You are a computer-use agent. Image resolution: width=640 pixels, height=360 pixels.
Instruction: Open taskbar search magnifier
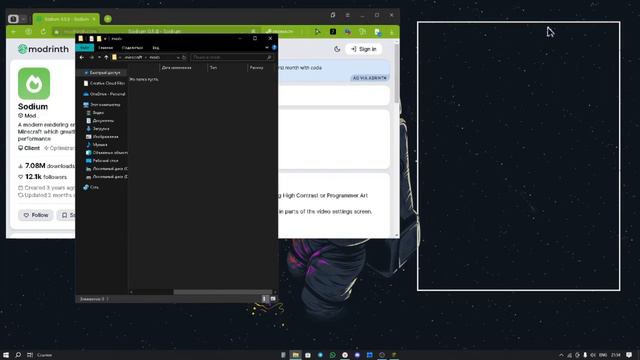point(18,355)
